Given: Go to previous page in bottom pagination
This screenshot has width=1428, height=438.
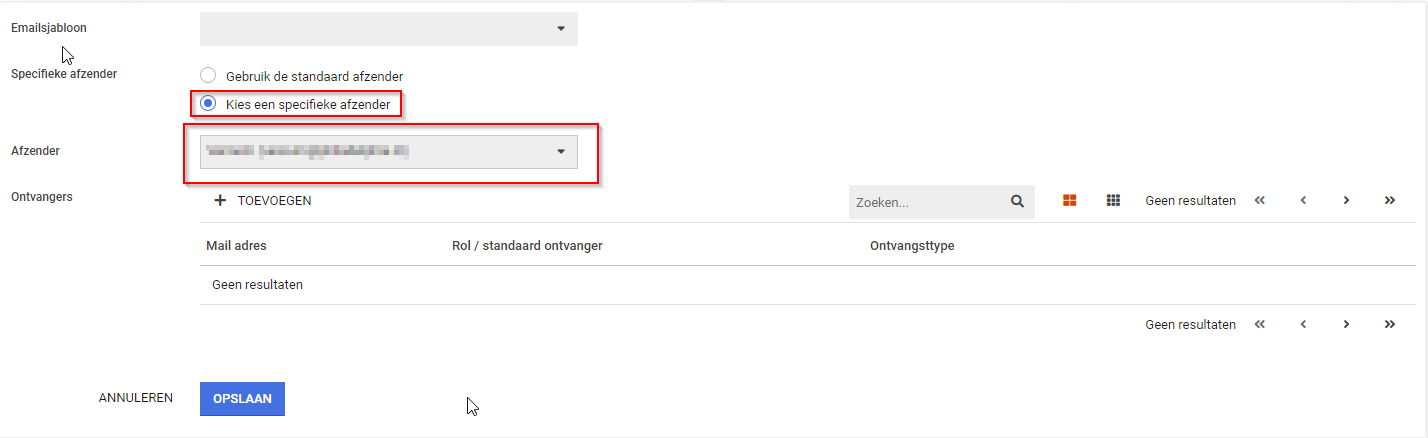Looking at the screenshot, I should tap(1303, 325).
